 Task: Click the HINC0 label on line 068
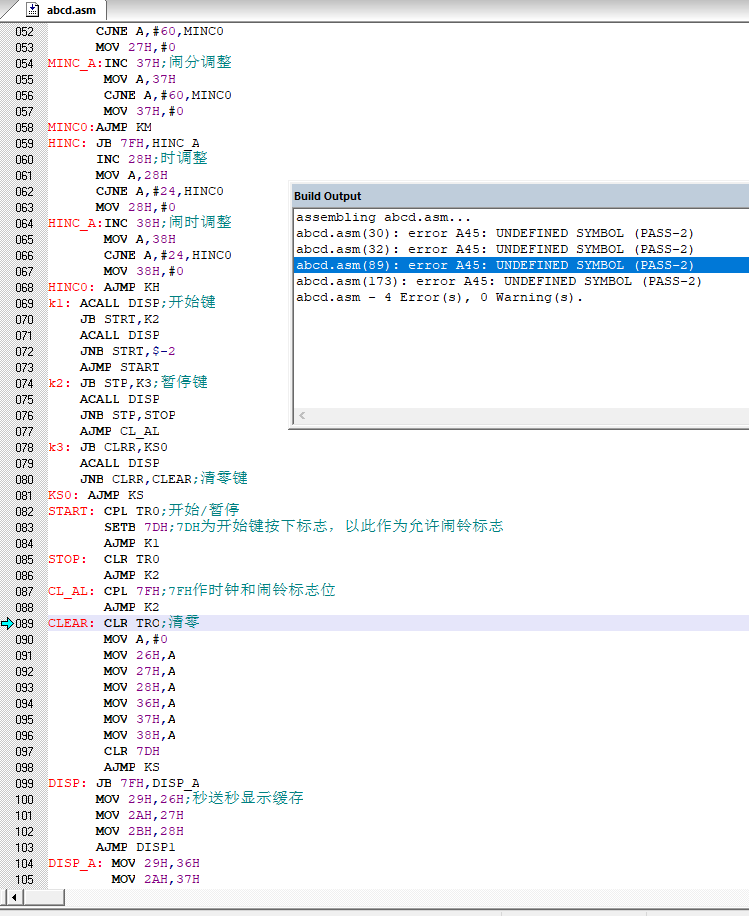pos(71,287)
